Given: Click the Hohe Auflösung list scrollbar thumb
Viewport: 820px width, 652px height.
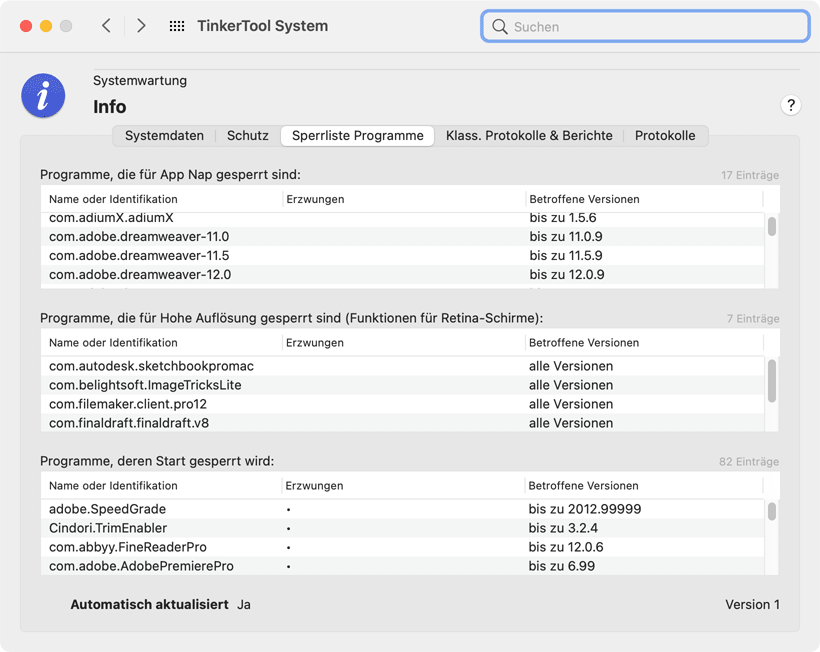Looking at the screenshot, I should coord(771,381).
